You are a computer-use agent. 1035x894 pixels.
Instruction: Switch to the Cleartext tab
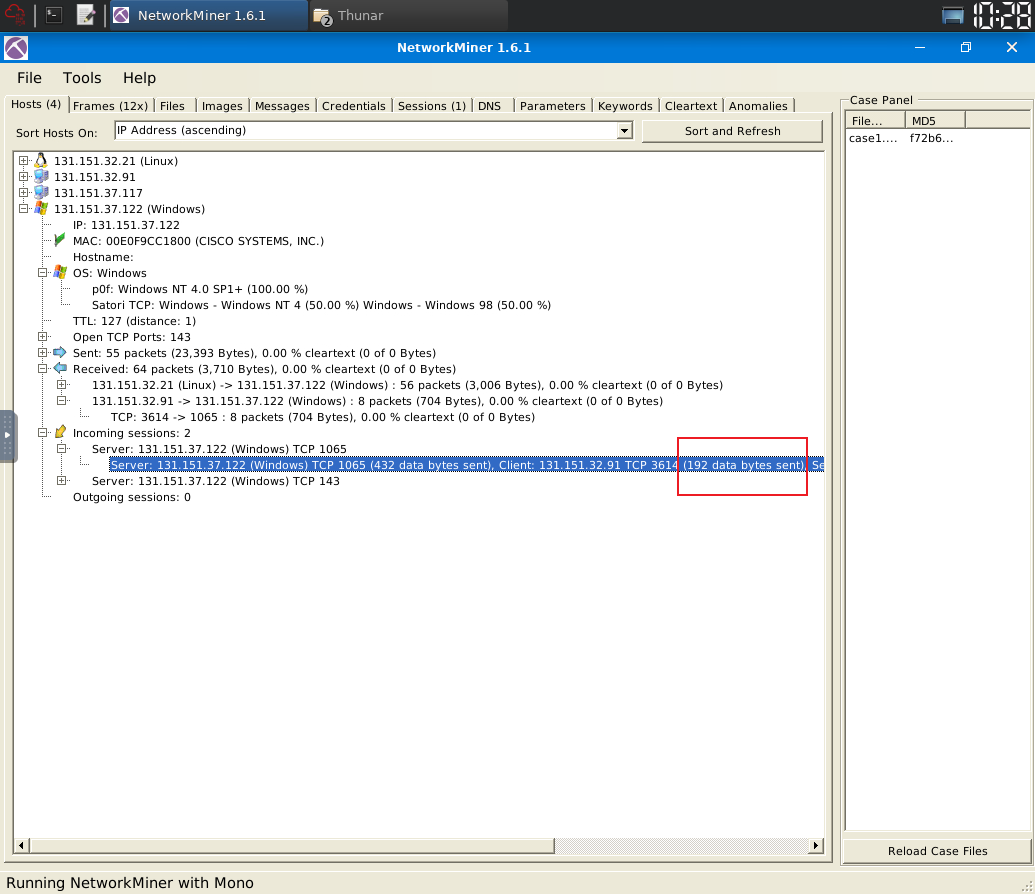click(691, 106)
